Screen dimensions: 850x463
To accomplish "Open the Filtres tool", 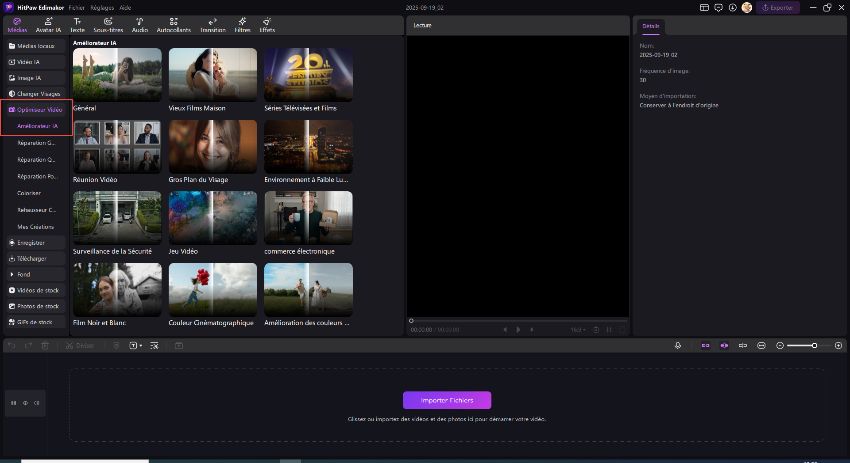I will (x=242, y=25).
